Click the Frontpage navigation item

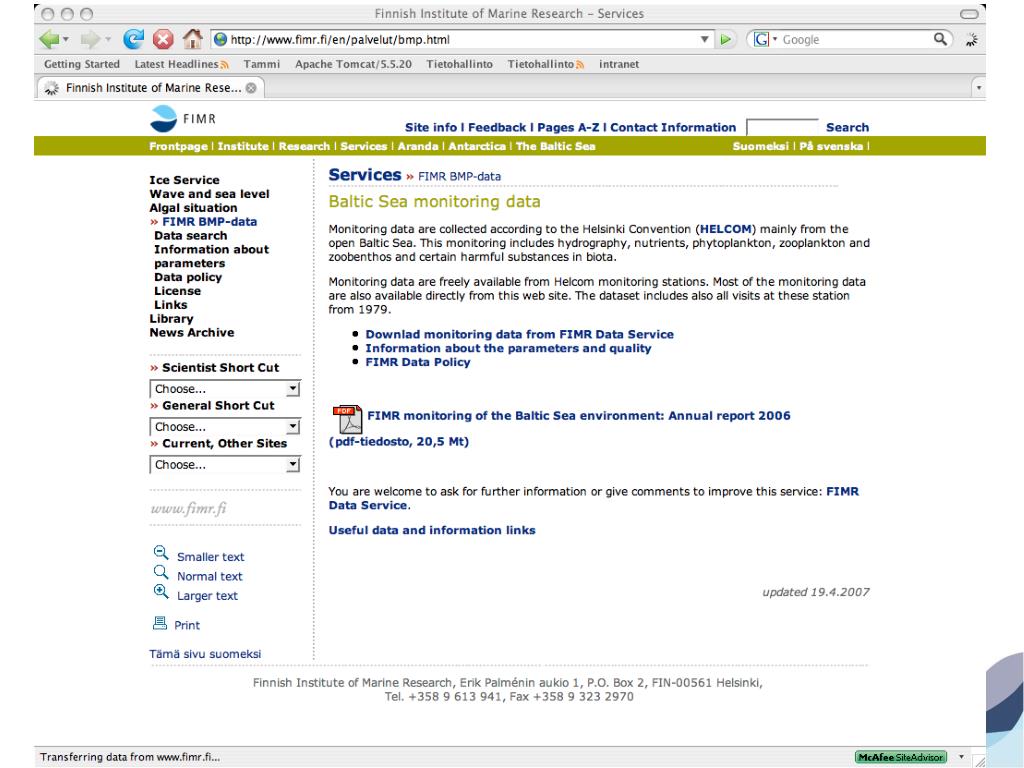pyautogui.click(x=178, y=146)
